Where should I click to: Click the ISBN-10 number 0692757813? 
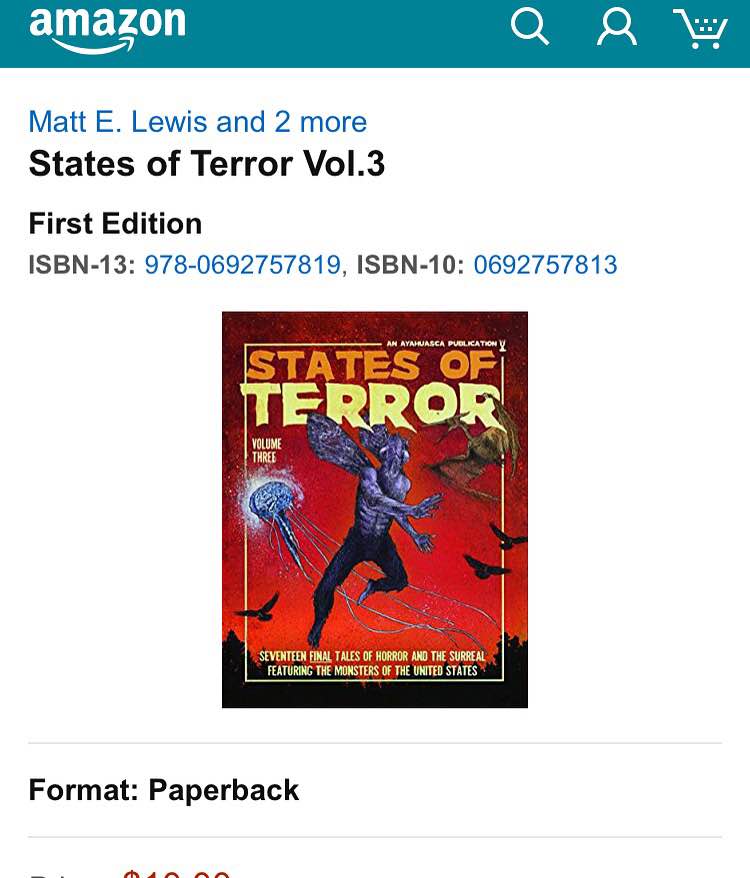tap(545, 264)
